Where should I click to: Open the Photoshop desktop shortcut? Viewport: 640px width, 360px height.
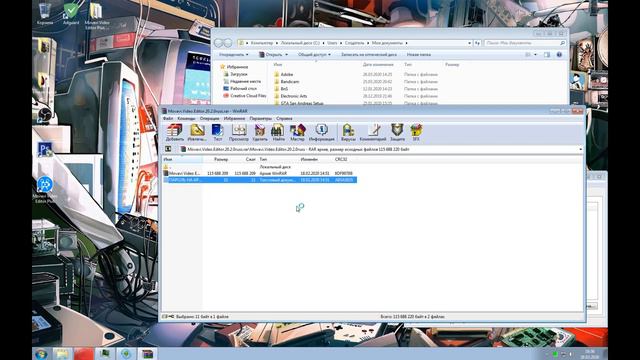tap(44, 149)
